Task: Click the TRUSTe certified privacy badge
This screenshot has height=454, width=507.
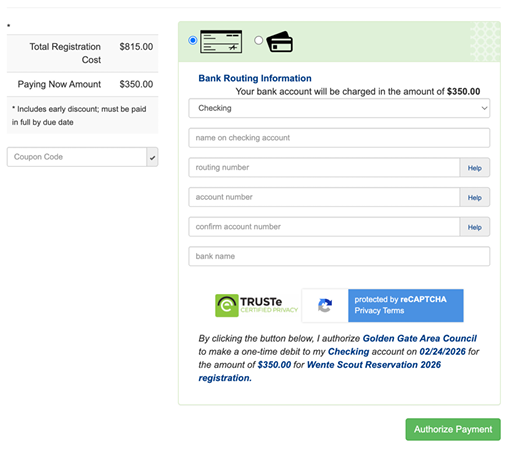Action: [x=256, y=305]
